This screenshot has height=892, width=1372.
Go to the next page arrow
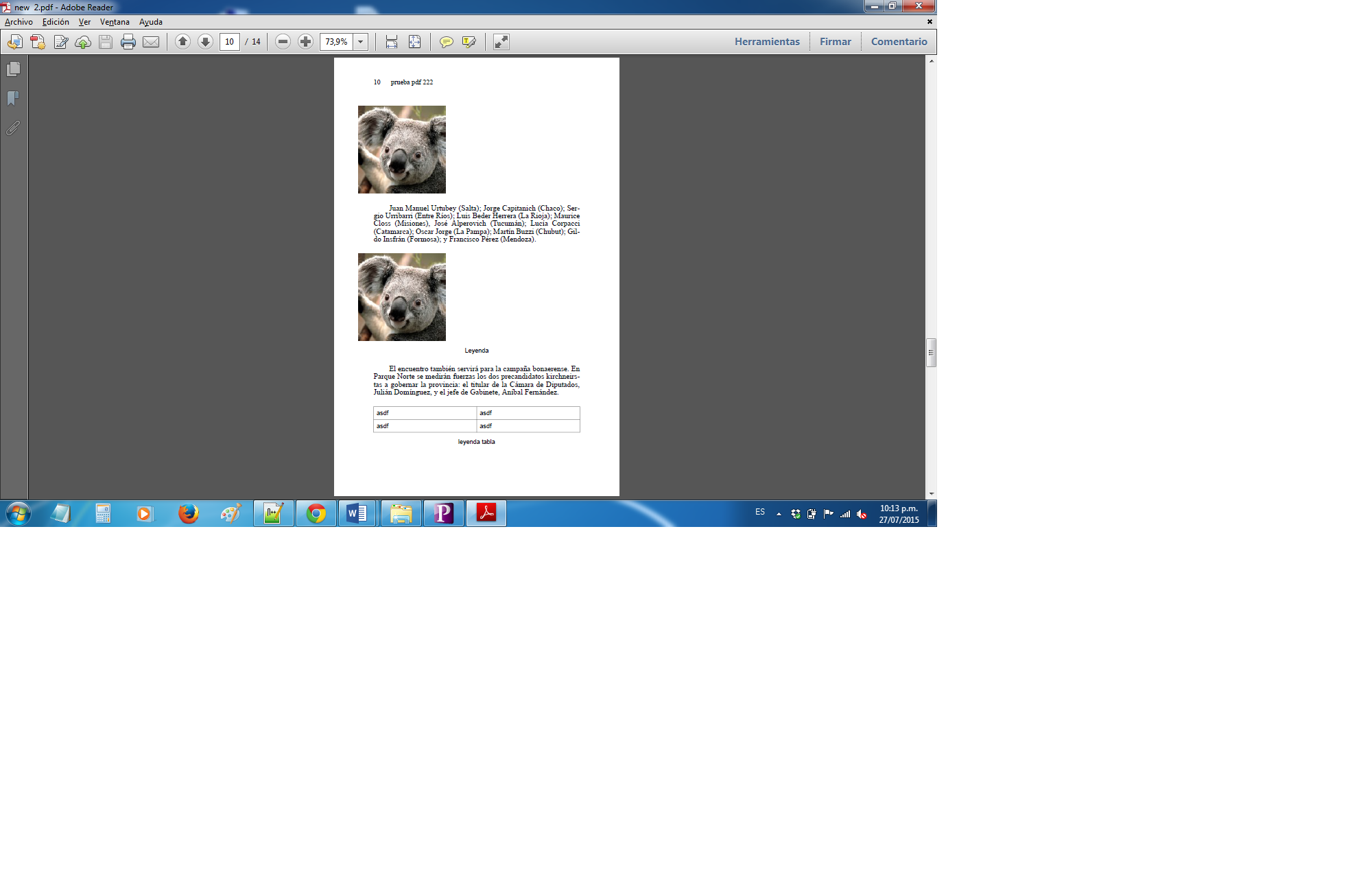pyautogui.click(x=205, y=42)
